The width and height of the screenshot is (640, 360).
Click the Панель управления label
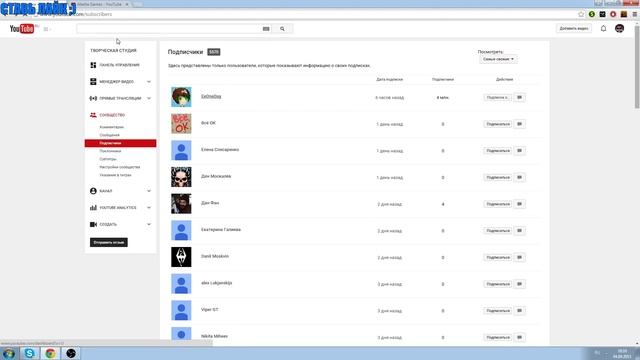click(x=119, y=65)
